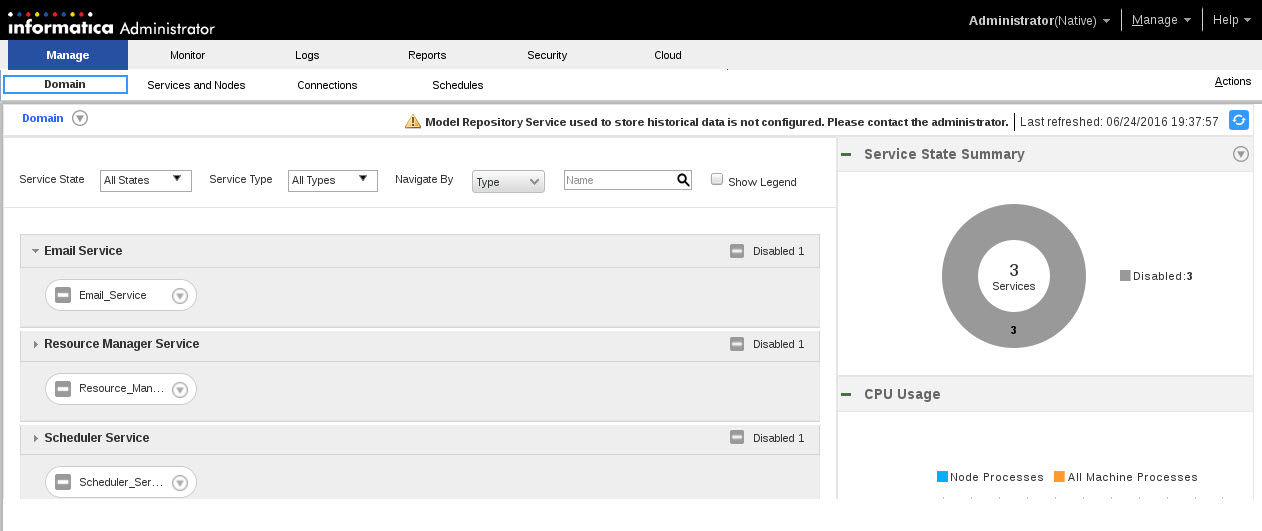This screenshot has height=531, width=1262.
Task: Expand the Resource Manager Service group
Action: (x=35, y=344)
